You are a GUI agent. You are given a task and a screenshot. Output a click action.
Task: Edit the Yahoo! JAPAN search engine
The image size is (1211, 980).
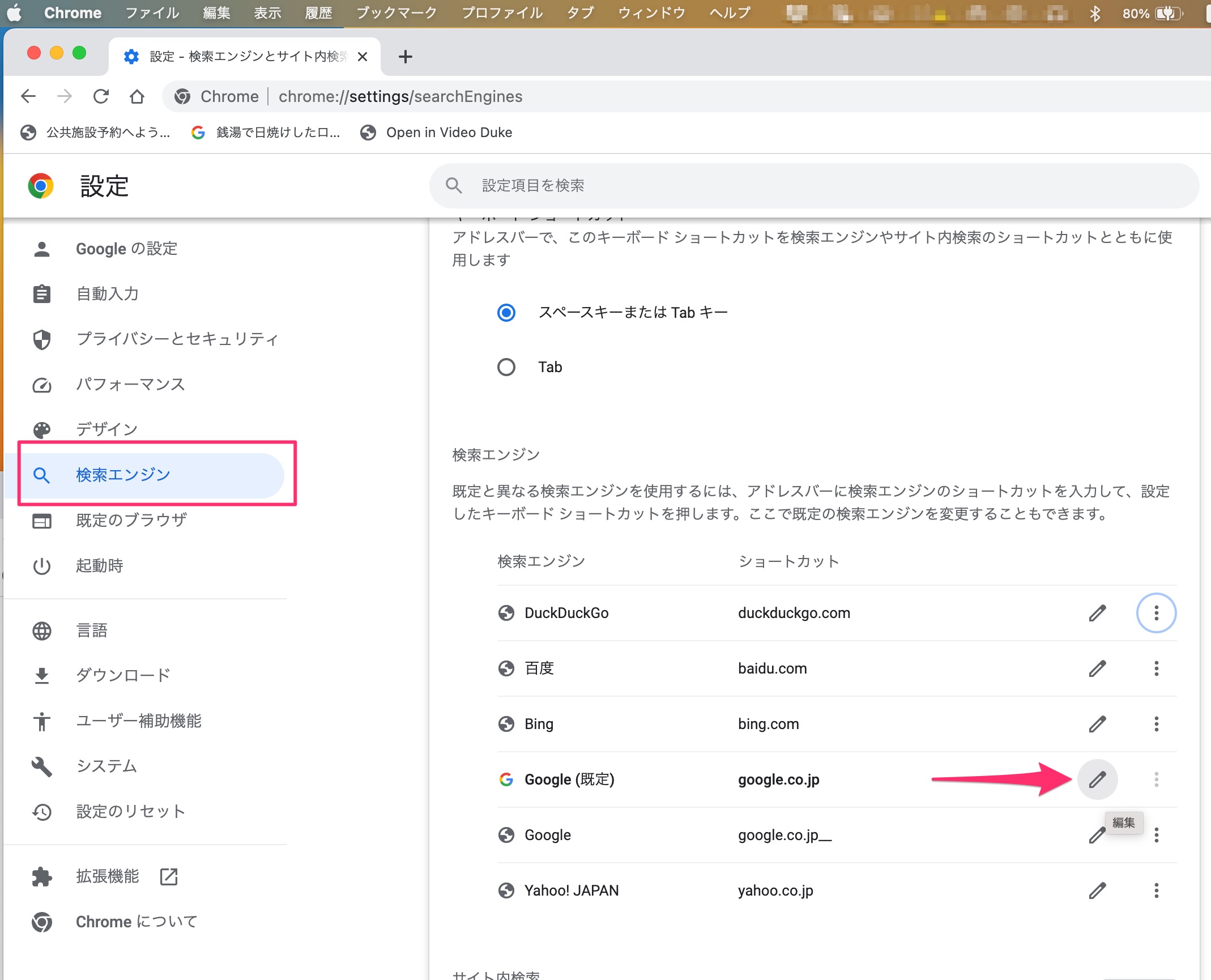click(x=1097, y=890)
